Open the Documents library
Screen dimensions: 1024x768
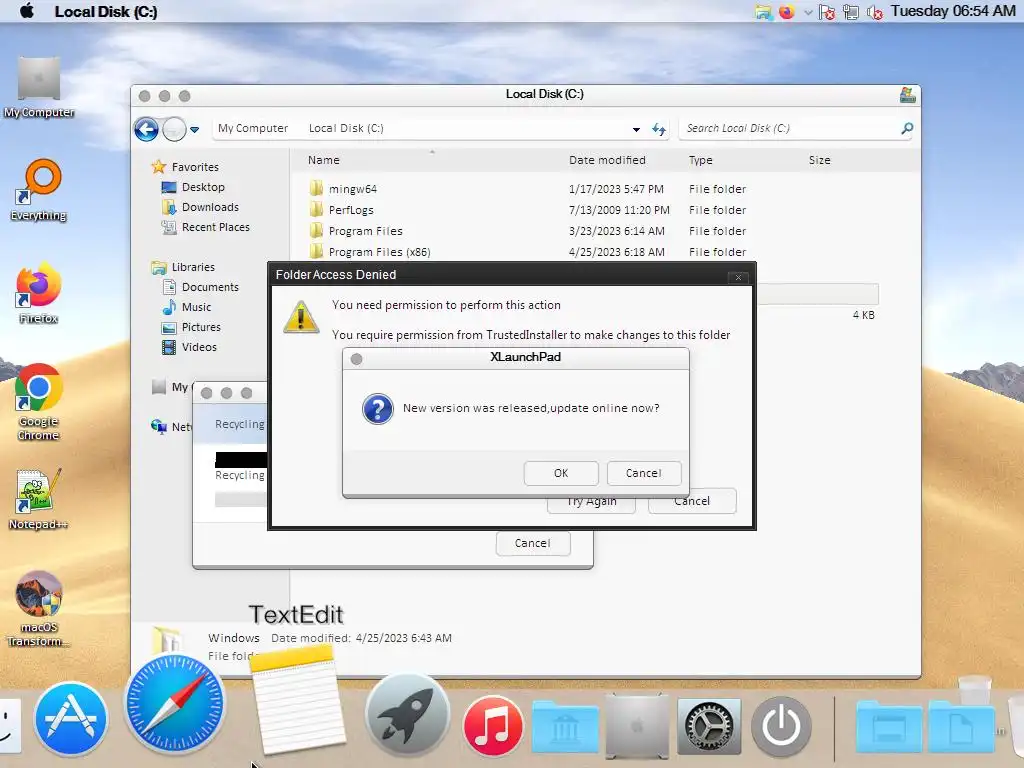pyautogui.click(x=210, y=287)
